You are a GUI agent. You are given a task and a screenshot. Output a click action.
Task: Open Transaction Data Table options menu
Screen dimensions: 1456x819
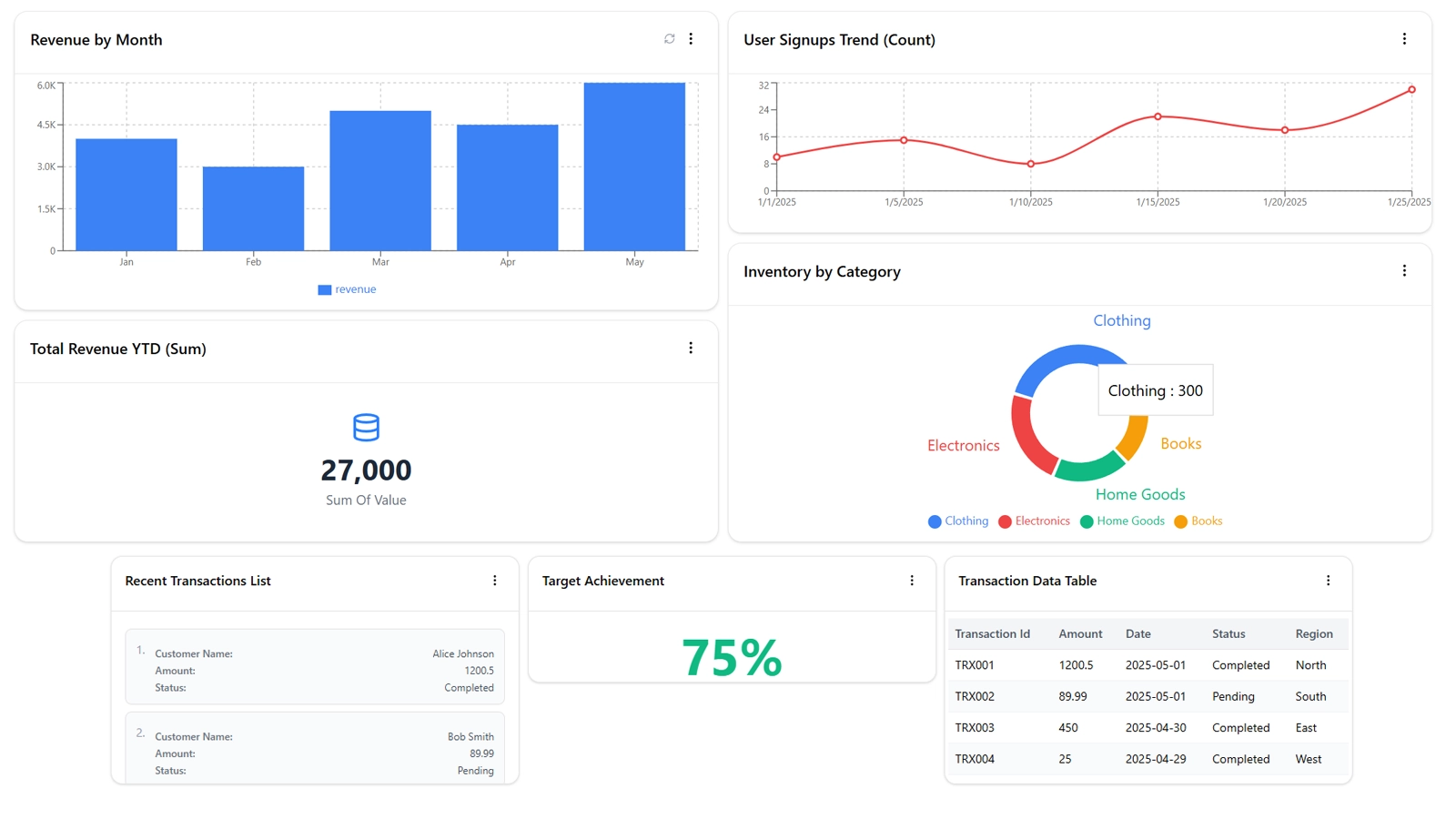(1328, 581)
